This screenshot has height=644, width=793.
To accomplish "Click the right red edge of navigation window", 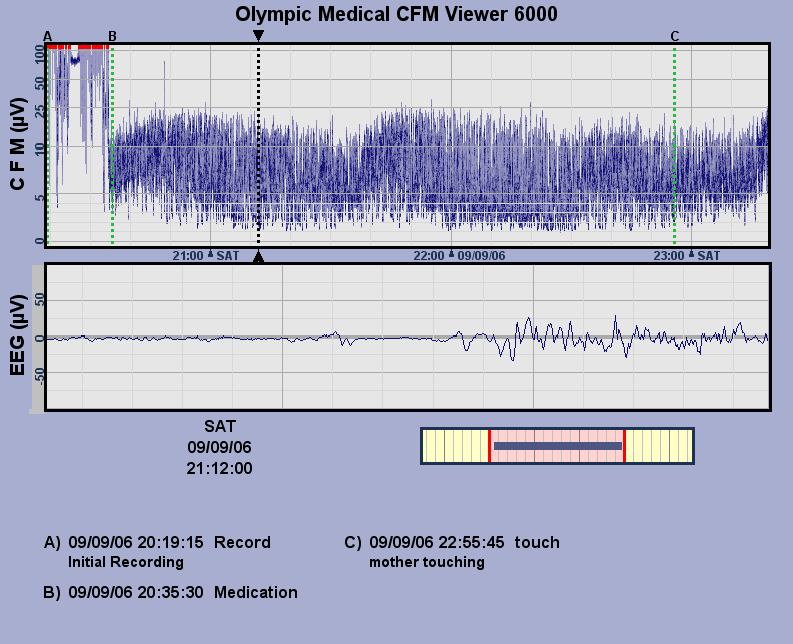I will [x=625, y=446].
